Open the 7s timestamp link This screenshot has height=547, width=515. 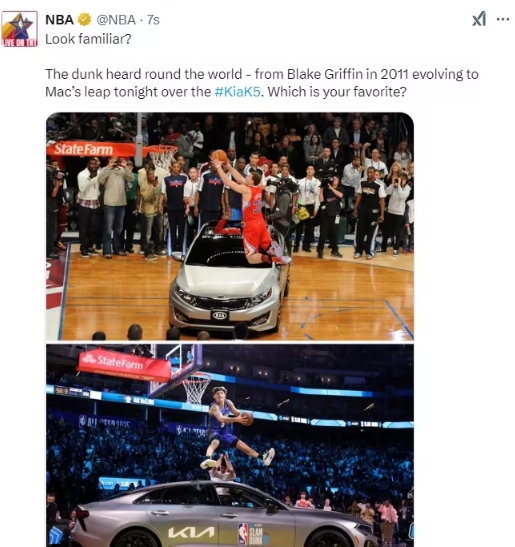pos(153,20)
